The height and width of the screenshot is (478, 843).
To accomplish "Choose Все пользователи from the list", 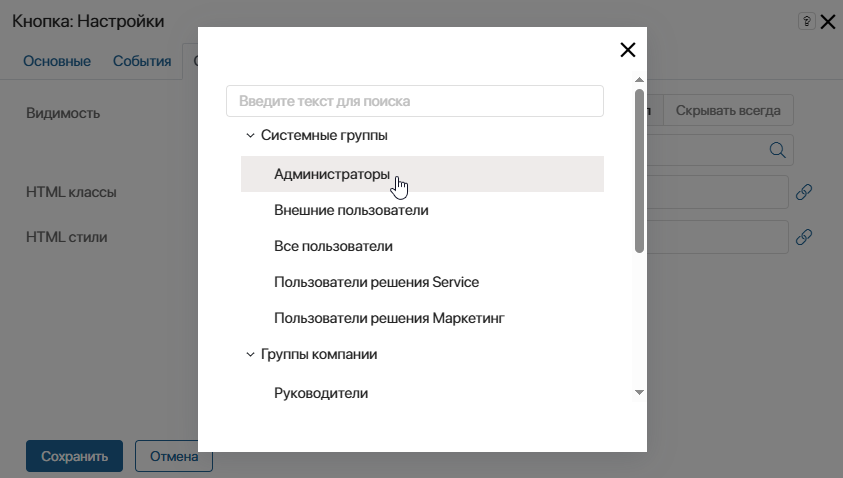I will [x=333, y=246].
